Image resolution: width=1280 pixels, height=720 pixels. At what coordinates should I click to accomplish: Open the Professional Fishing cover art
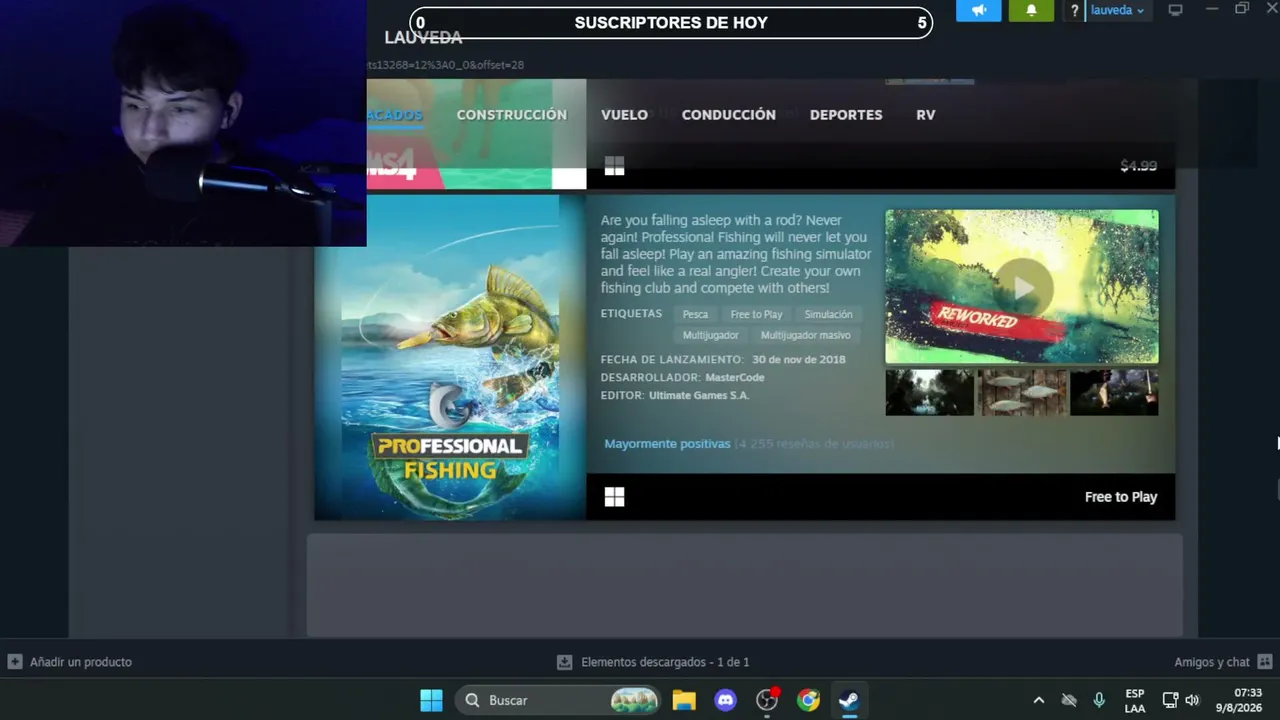(450, 357)
